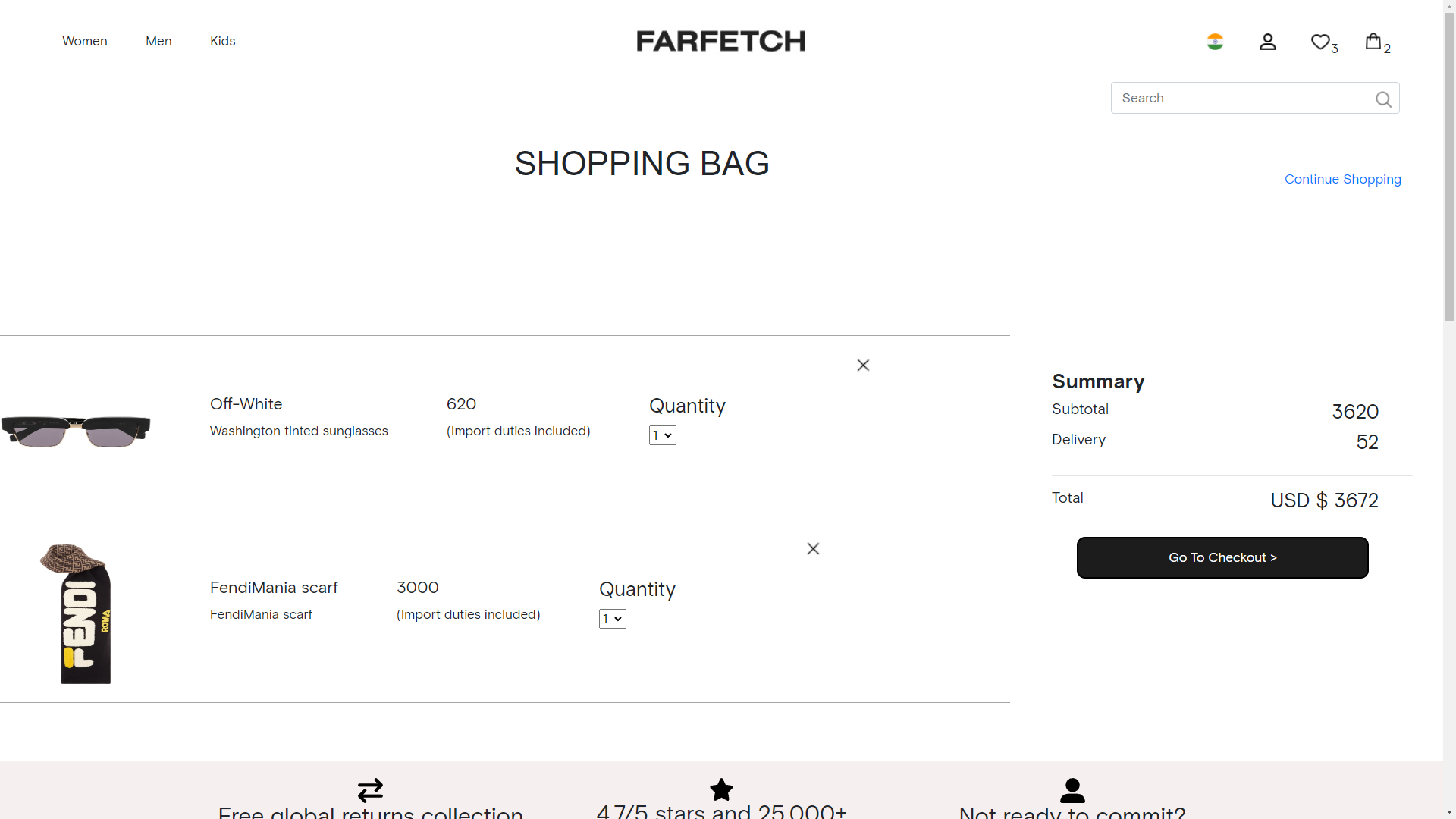Open quantity dropdown for FendiMania scarf
Screen dimensions: 1456x819
[612, 619]
